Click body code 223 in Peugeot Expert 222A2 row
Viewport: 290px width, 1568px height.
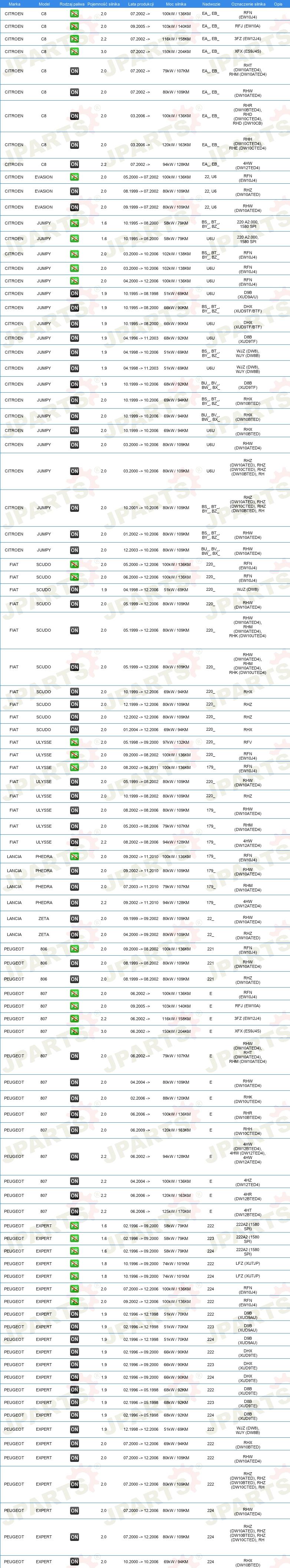[210, 1238]
